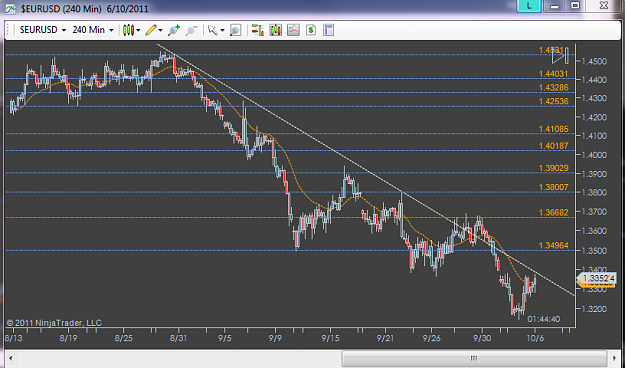625x368 pixels.
Task: Click the 1.4000 price axis label
Action: pyautogui.click(x=594, y=155)
